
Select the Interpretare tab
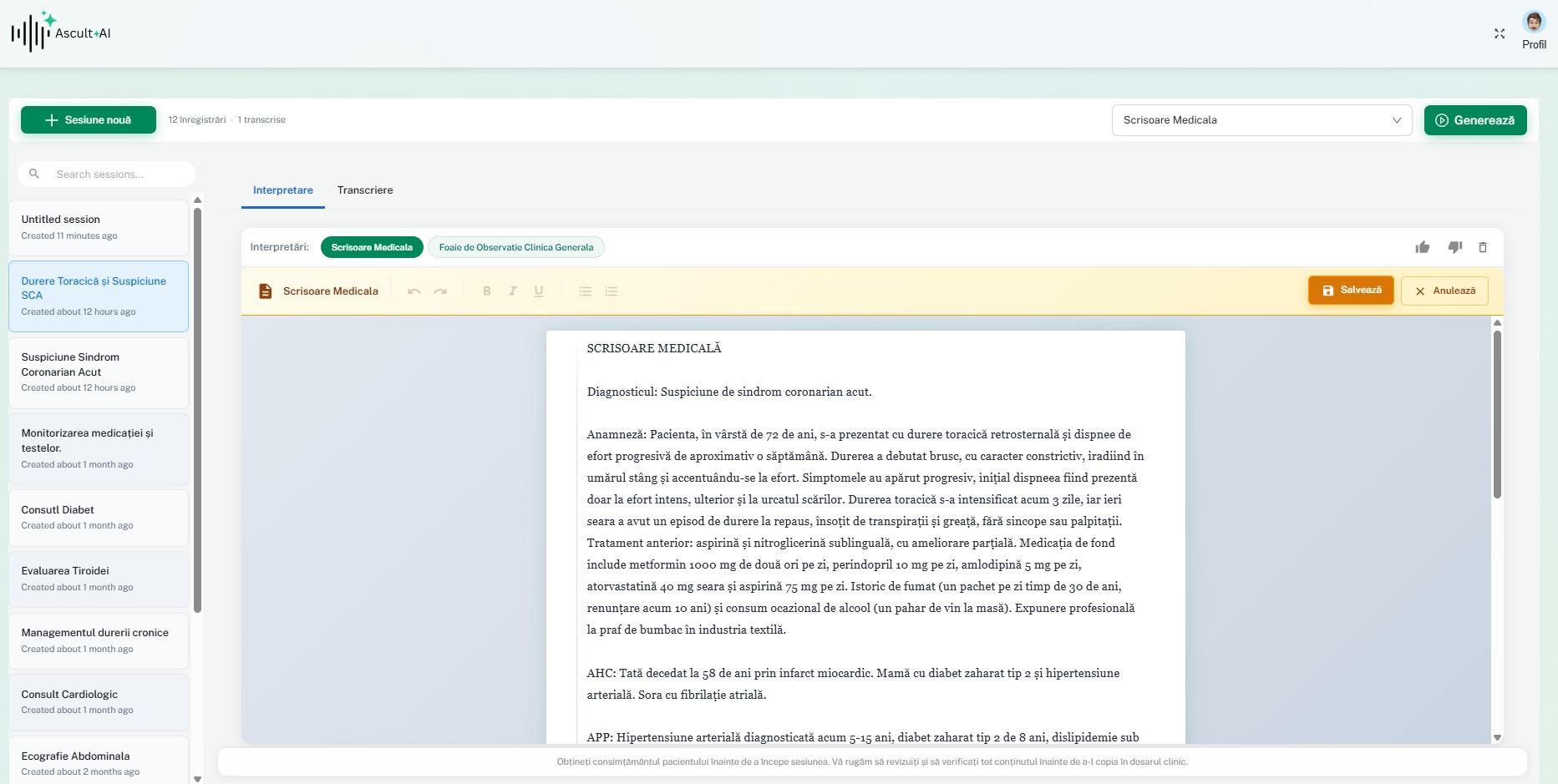click(283, 190)
